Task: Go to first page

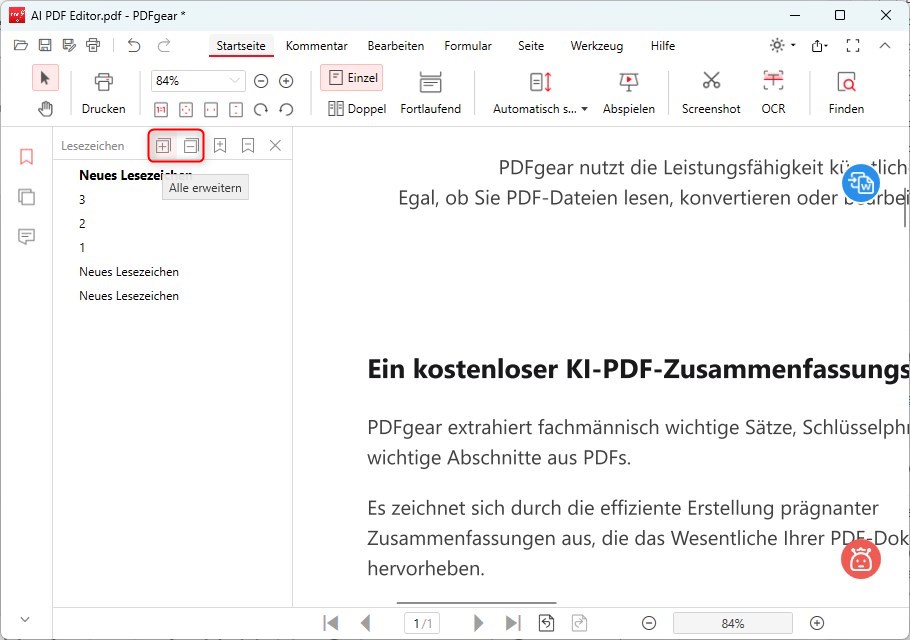Action: (331, 623)
